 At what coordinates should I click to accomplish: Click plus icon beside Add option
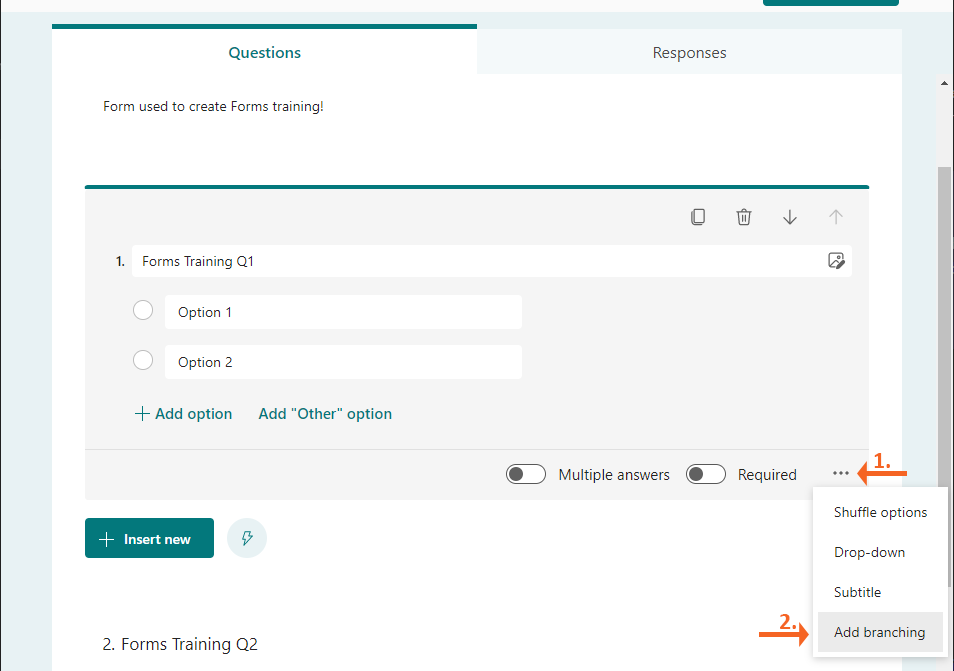[142, 414]
